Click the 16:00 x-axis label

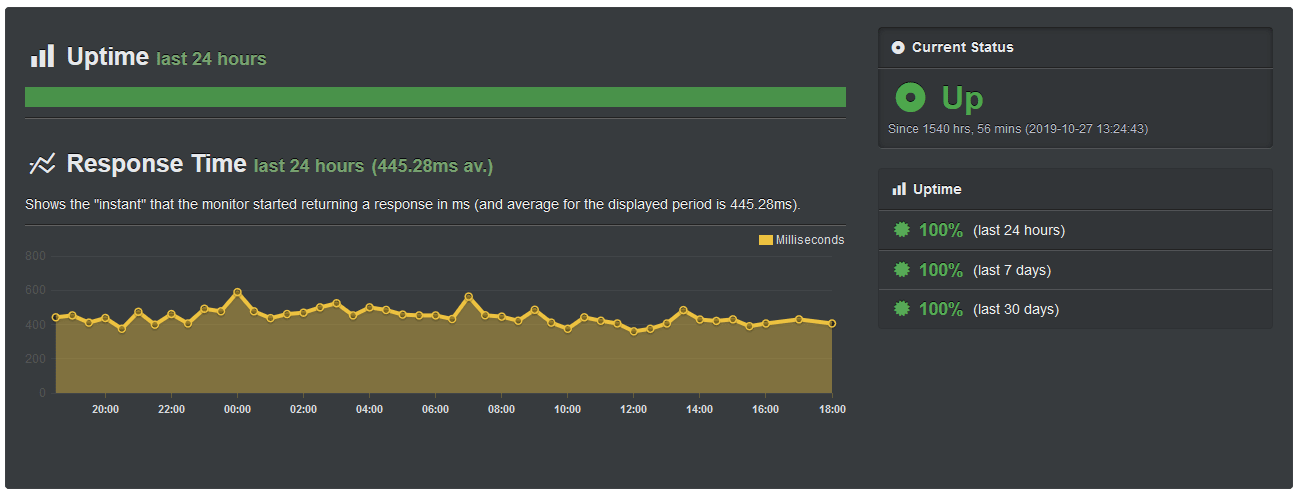click(x=765, y=409)
